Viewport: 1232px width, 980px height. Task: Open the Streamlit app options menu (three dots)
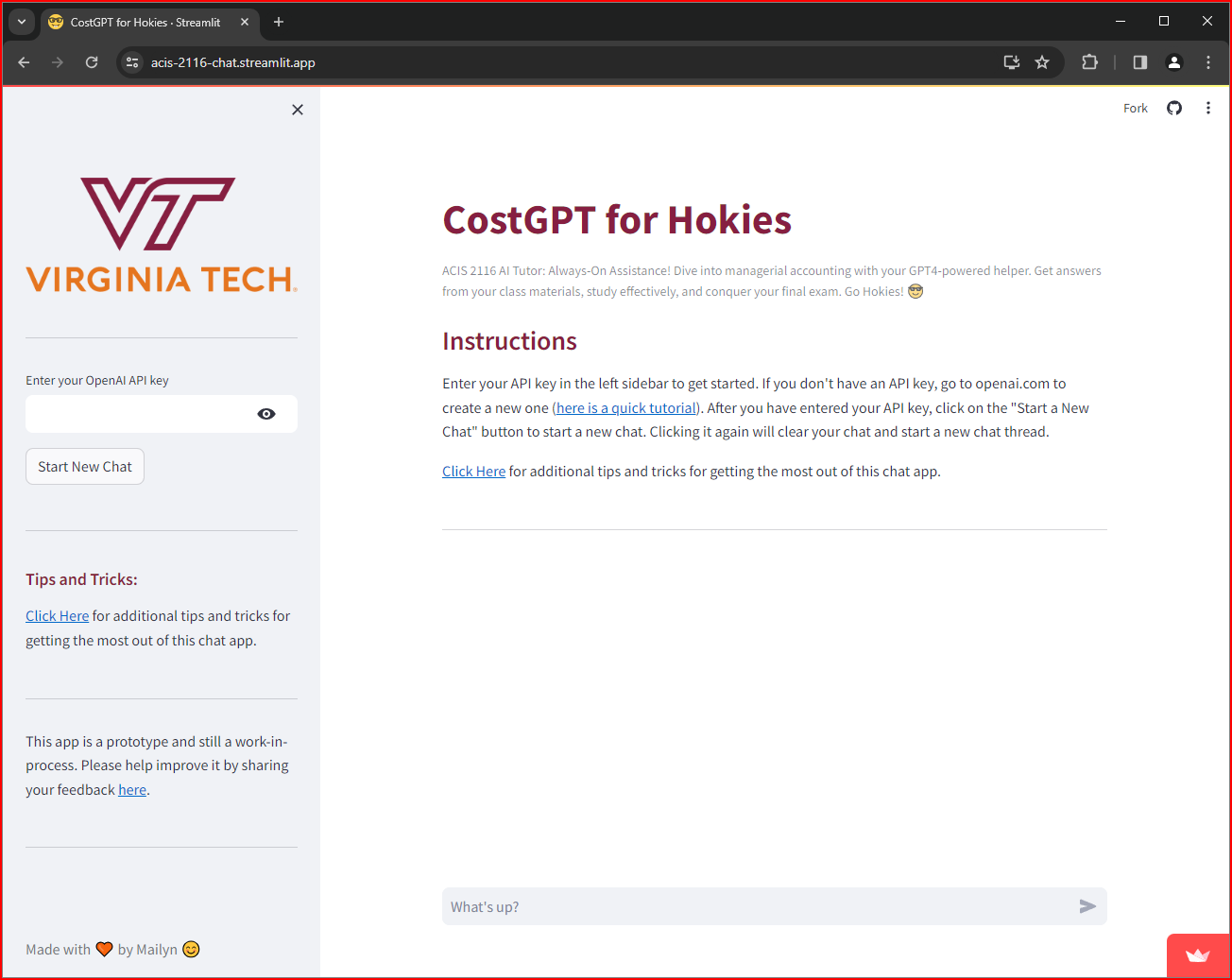coord(1207,108)
